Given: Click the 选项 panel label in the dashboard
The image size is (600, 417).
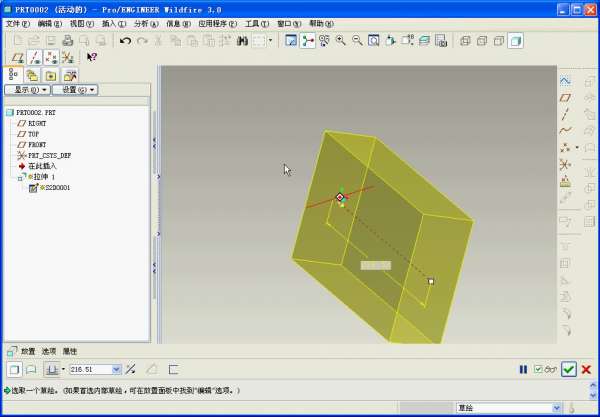Looking at the screenshot, I should (x=49, y=352).
